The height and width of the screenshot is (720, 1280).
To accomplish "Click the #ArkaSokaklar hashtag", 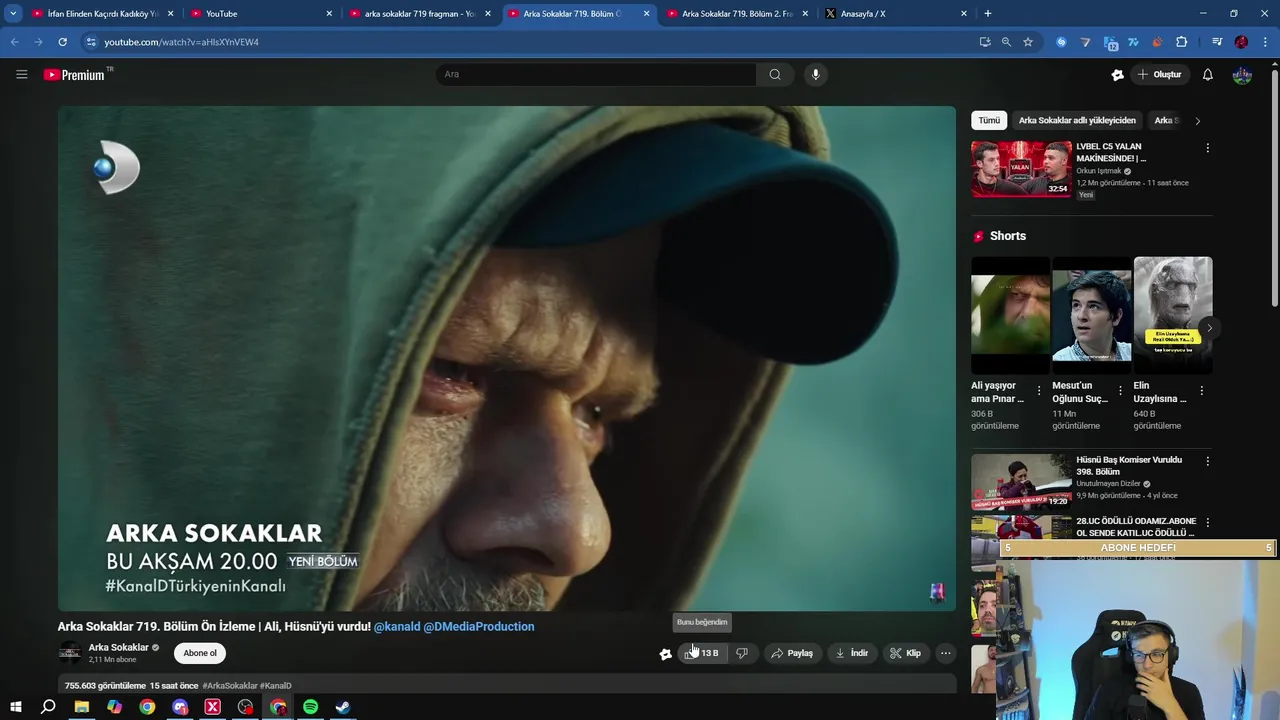I will [x=230, y=686].
